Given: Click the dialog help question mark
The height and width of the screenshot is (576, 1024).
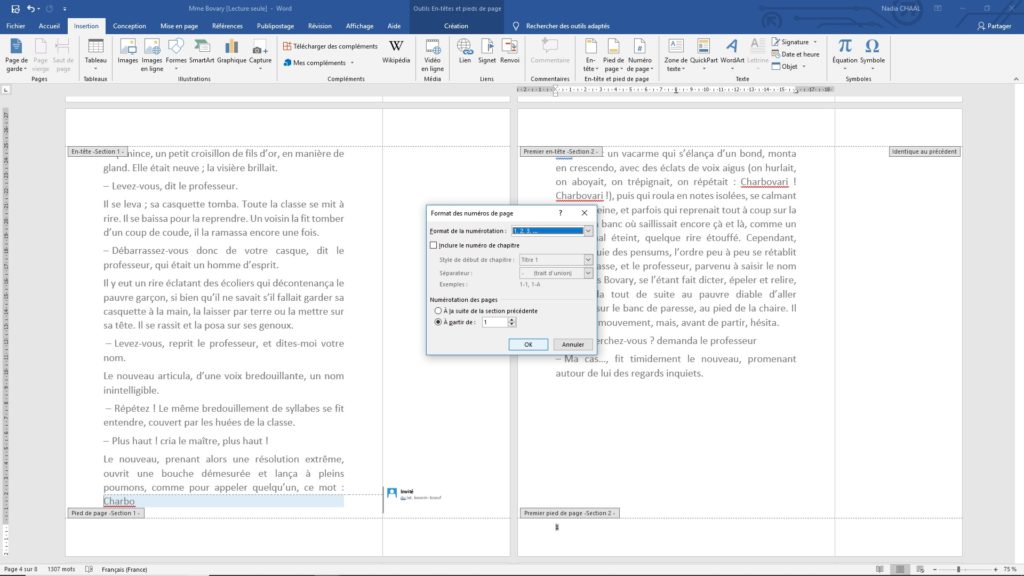Looking at the screenshot, I should pyautogui.click(x=560, y=213).
